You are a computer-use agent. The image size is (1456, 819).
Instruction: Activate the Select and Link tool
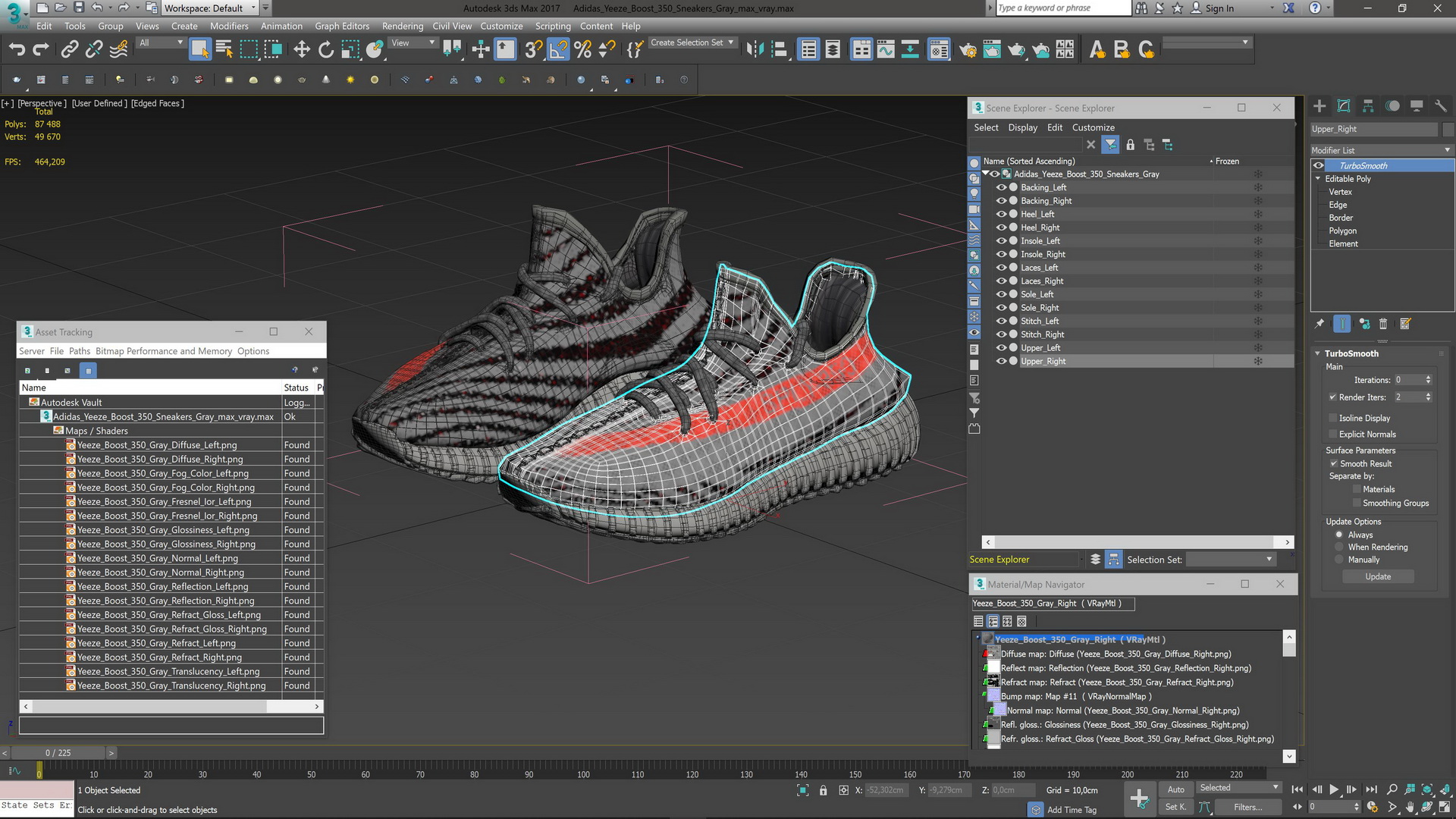(x=69, y=50)
